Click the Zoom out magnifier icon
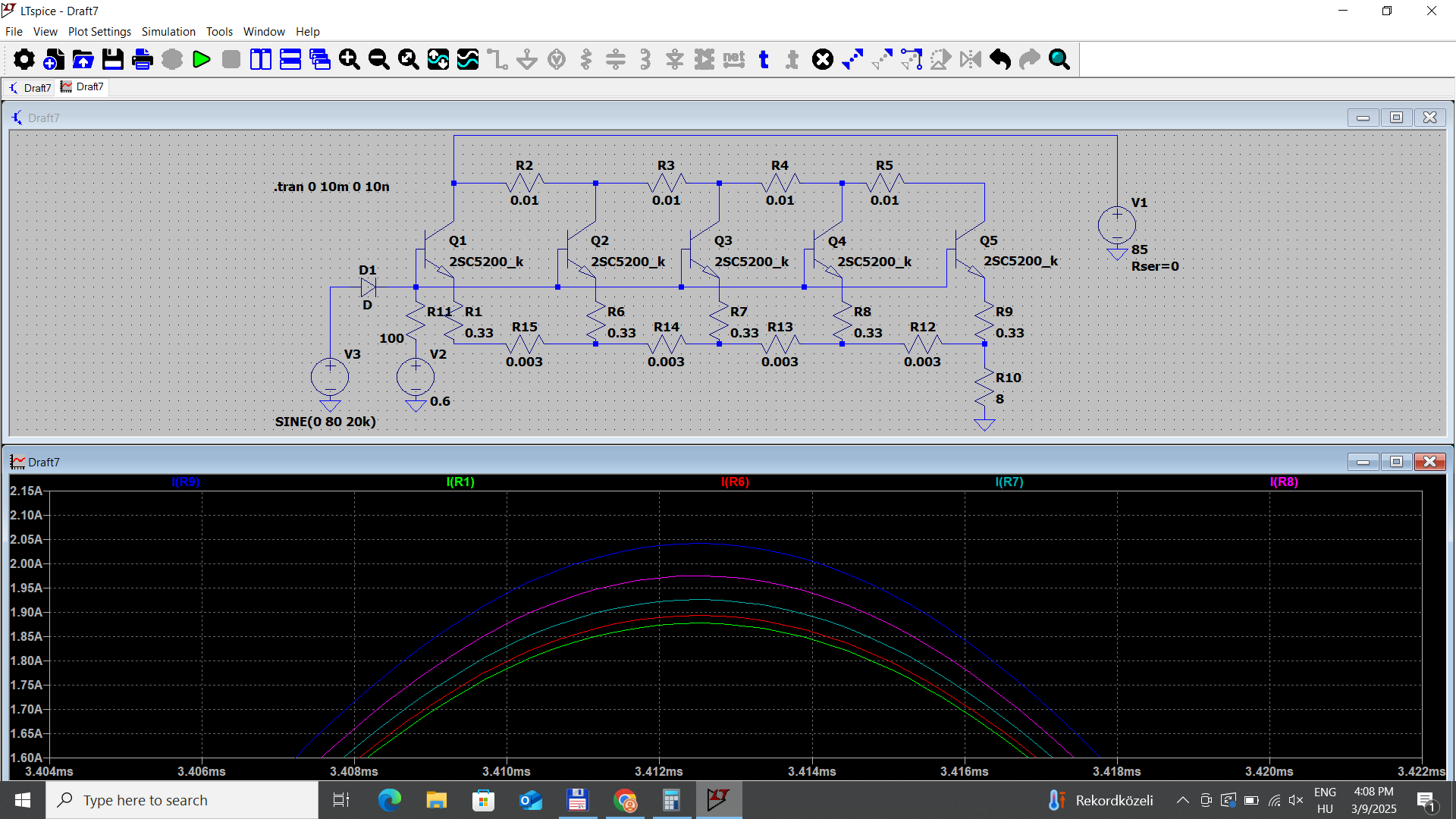This screenshot has width=1456, height=819. click(x=378, y=59)
